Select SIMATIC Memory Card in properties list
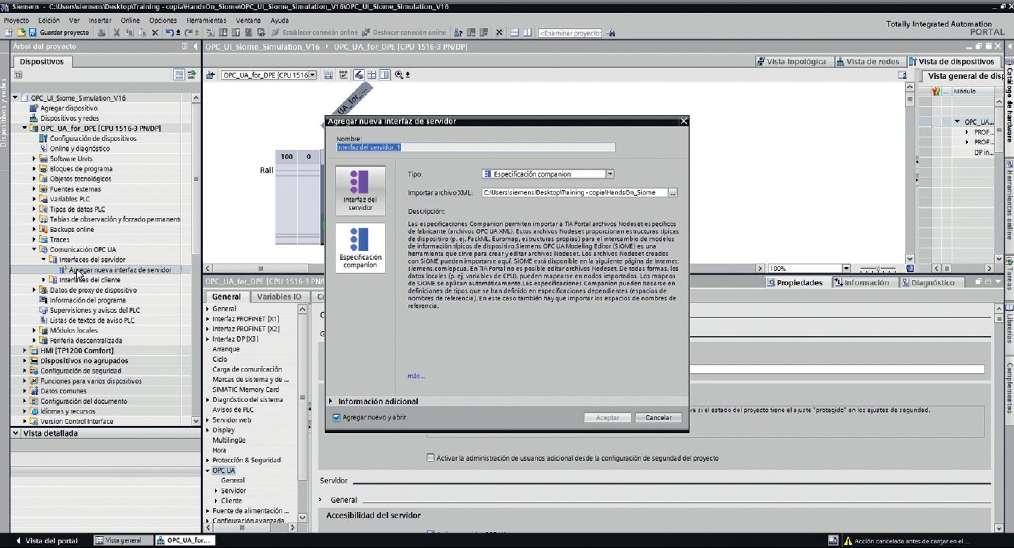Viewport: 1014px width, 548px height. coord(246,389)
